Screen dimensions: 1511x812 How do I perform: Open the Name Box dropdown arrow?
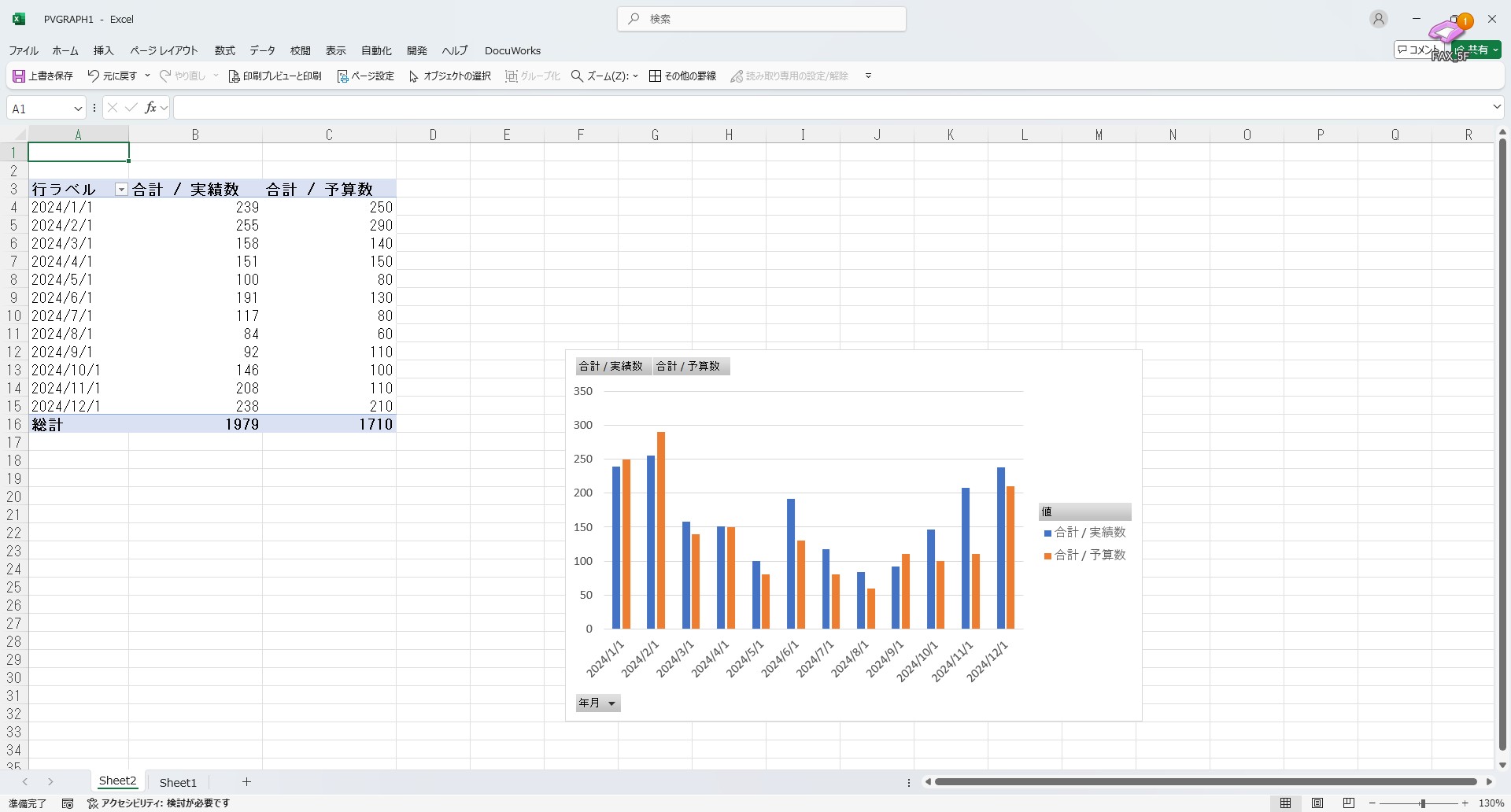pyautogui.click(x=78, y=109)
